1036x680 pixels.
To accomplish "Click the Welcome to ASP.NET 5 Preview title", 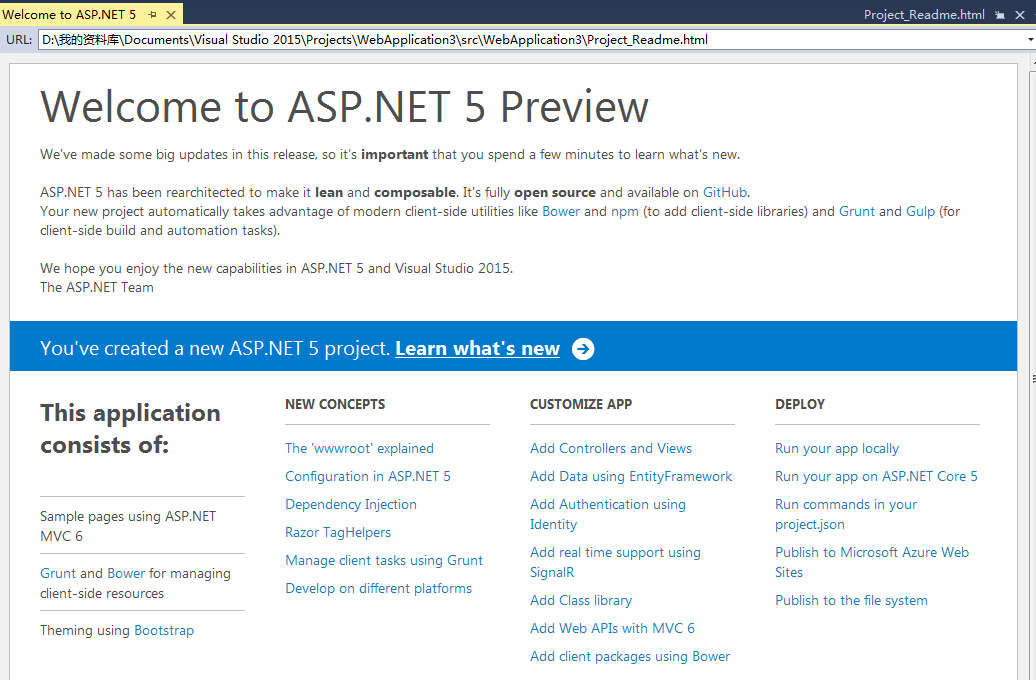I will (x=344, y=106).
